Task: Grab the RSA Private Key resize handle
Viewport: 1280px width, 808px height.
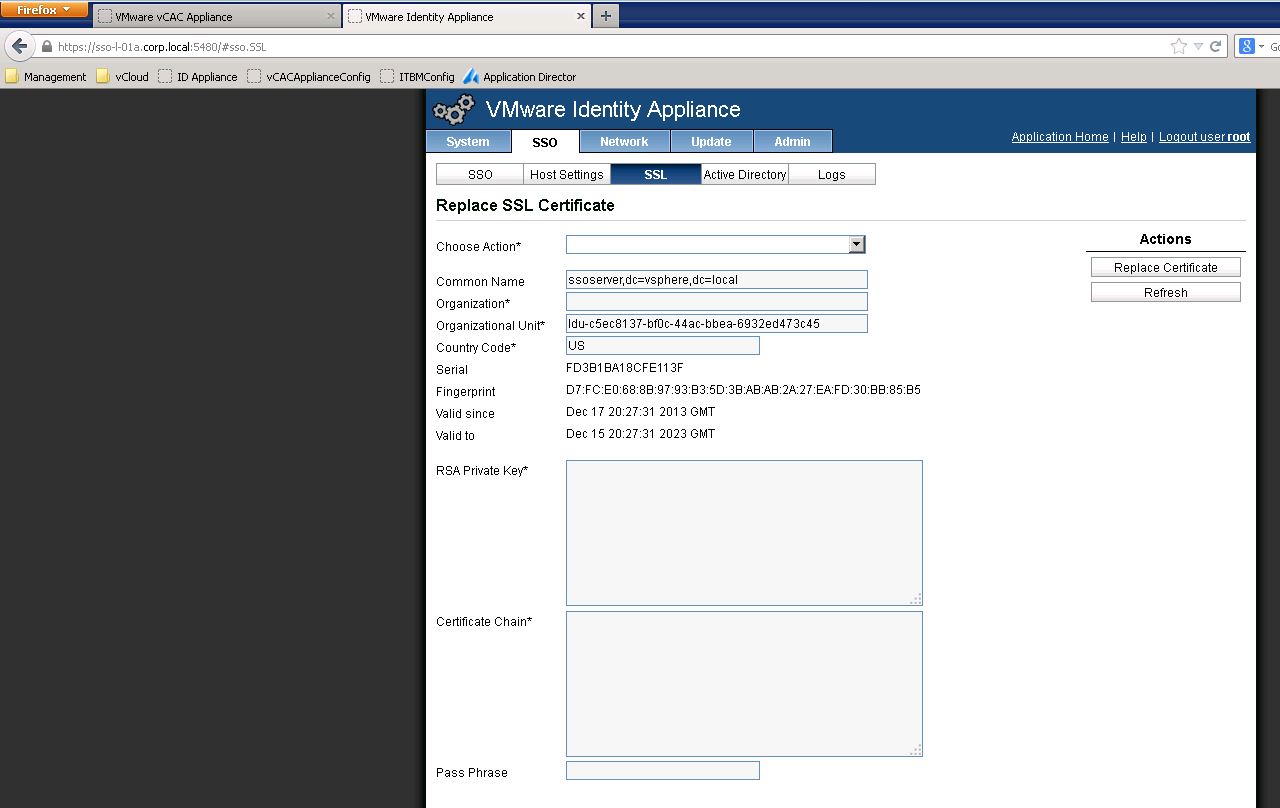Action: click(x=916, y=599)
